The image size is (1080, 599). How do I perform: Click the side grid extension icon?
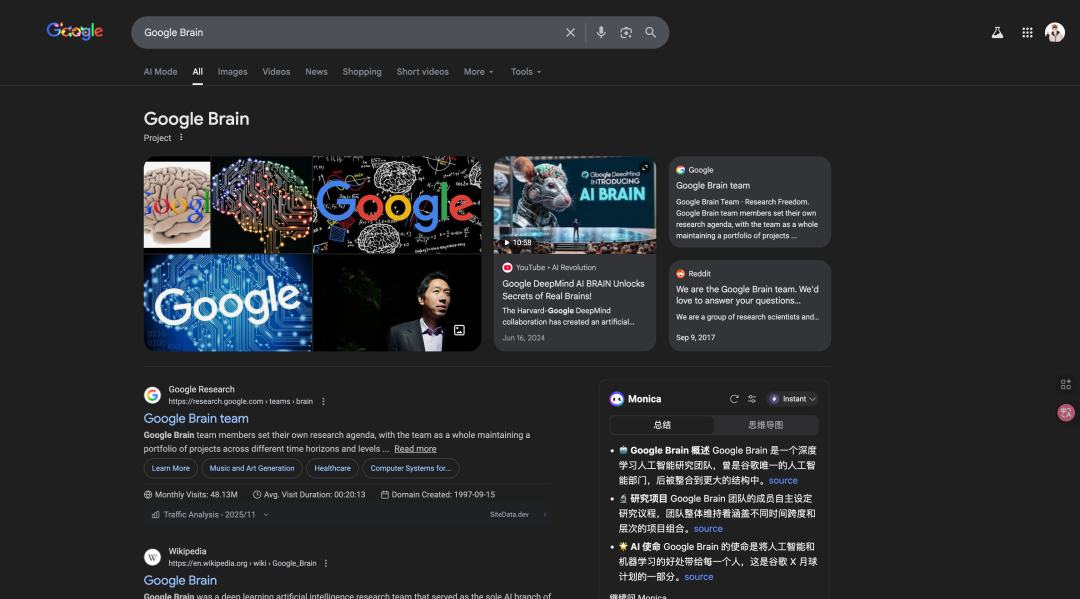[x=1066, y=384]
